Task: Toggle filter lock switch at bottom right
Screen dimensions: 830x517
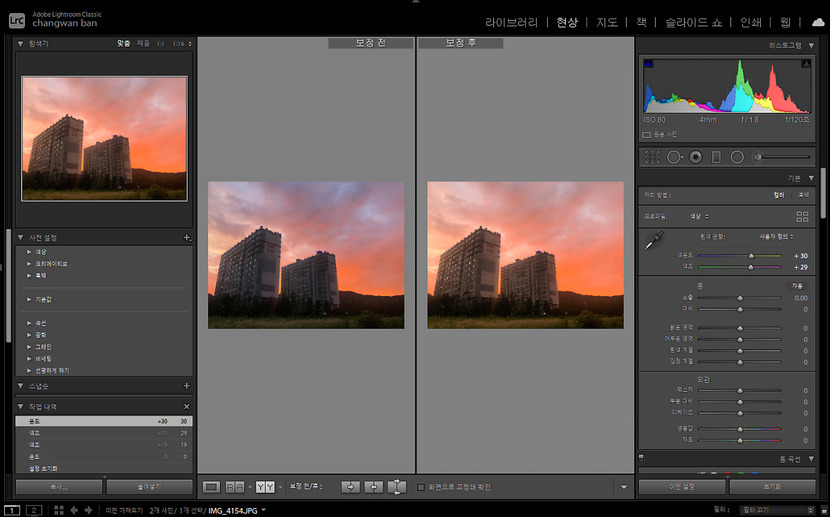Action: coord(824,511)
